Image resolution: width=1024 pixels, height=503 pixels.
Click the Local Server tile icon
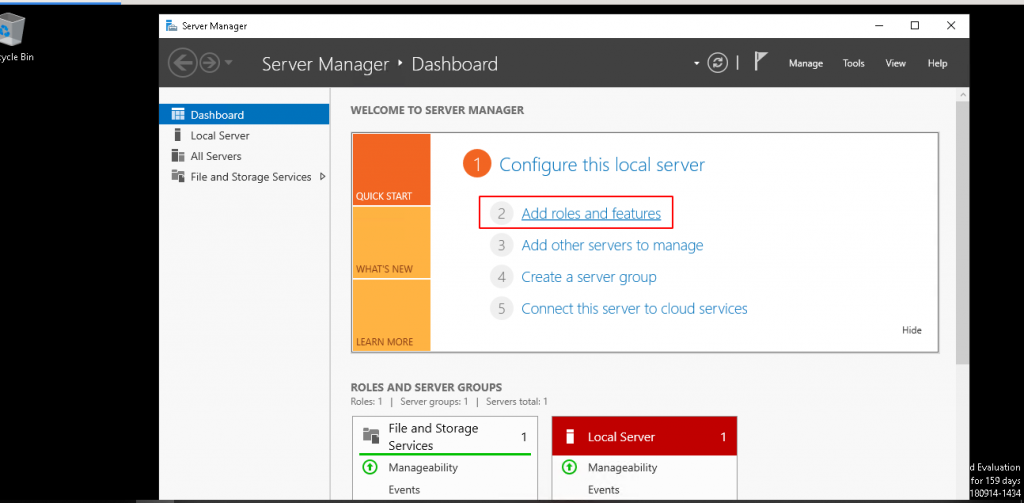[569, 436]
